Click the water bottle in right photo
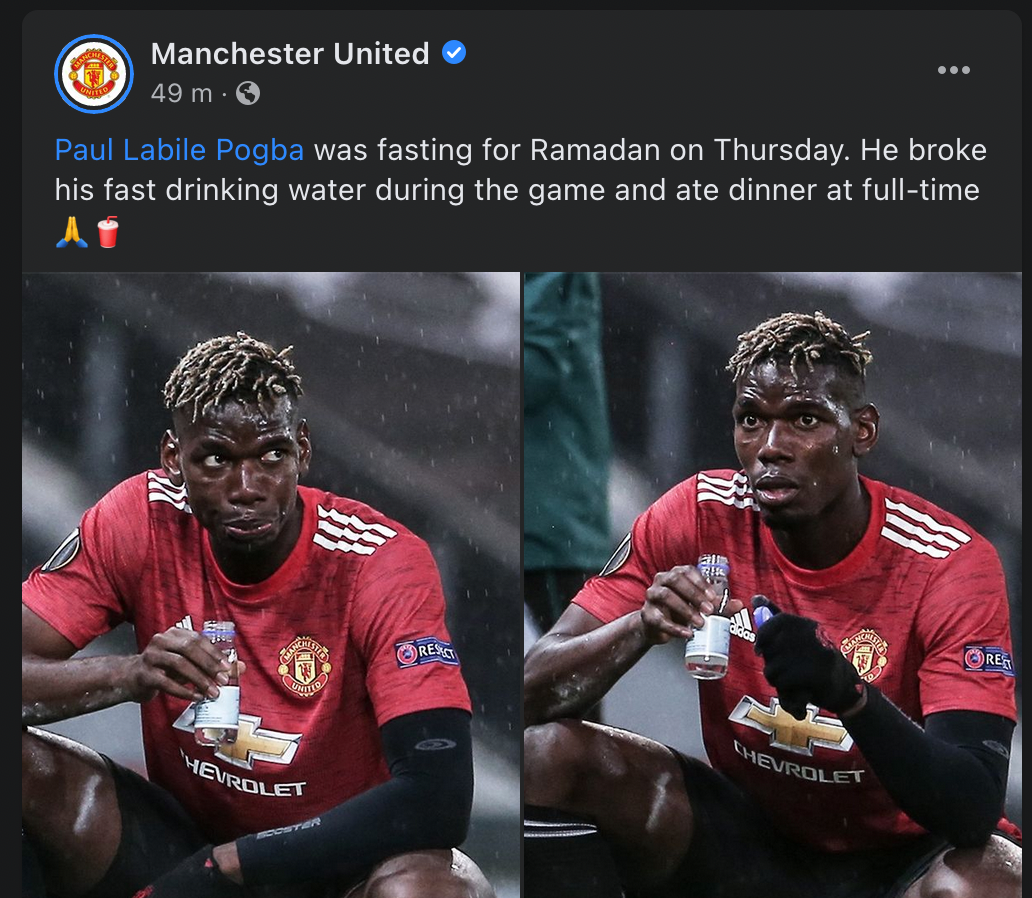This screenshot has width=1032, height=898. (x=708, y=617)
